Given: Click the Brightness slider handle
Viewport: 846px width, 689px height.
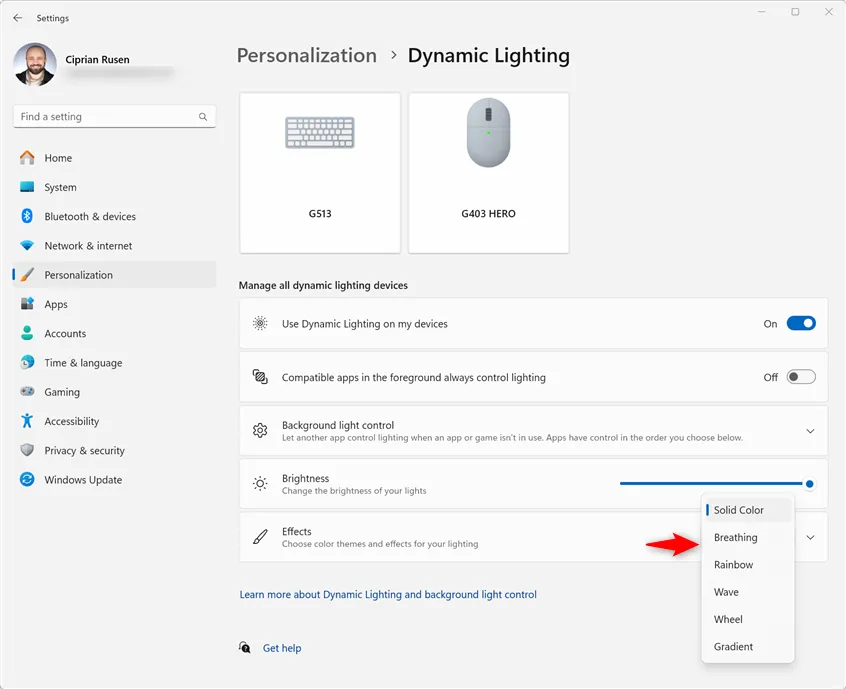Looking at the screenshot, I should click(x=809, y=484).
